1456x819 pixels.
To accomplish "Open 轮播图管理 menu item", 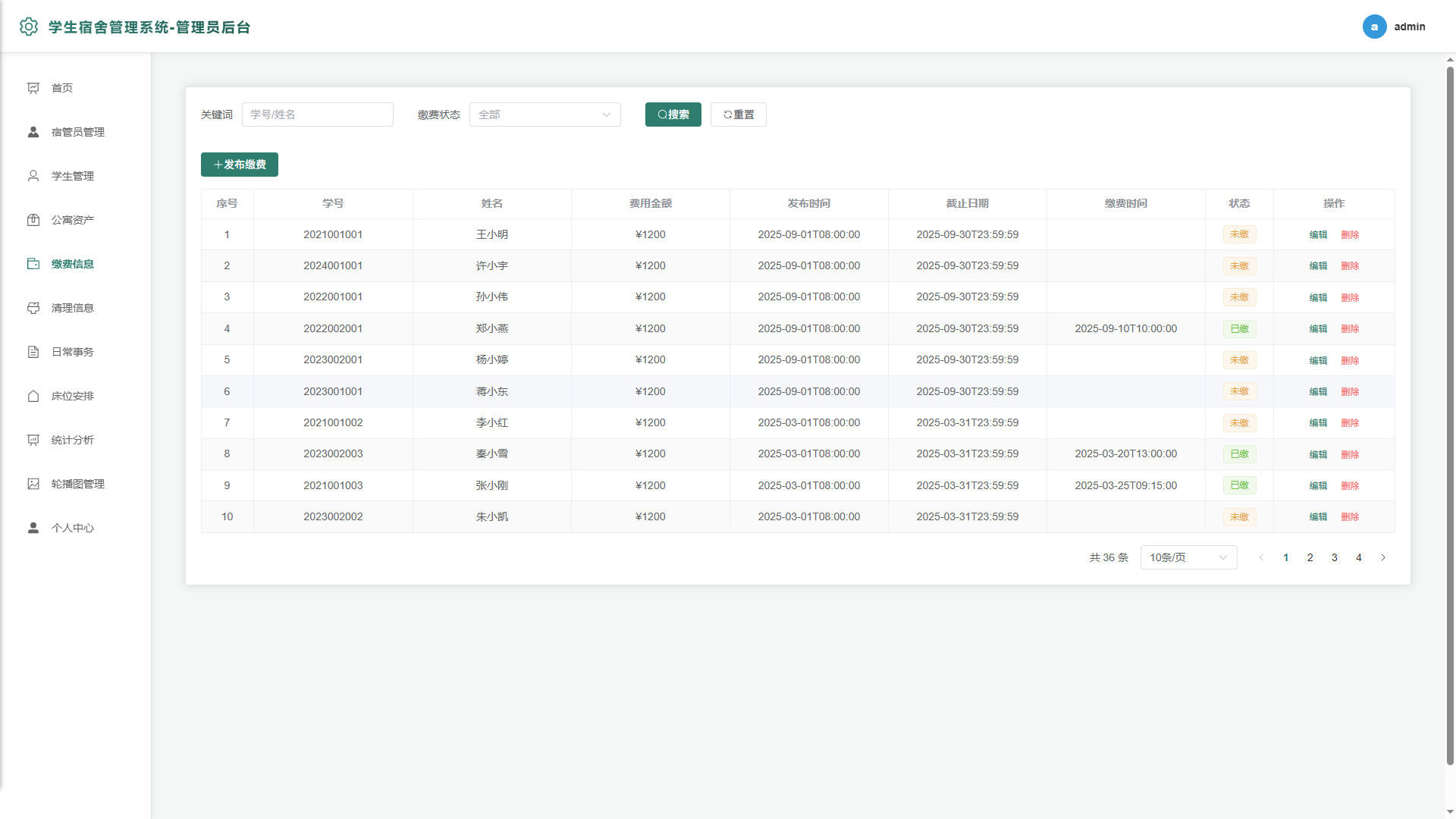I will point(76,484).
